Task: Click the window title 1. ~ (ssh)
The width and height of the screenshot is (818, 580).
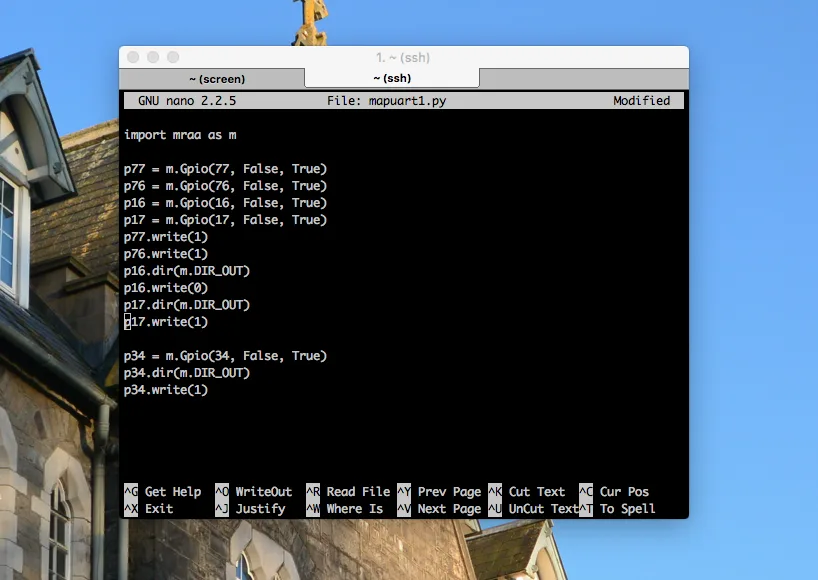Action: [404, 57]
